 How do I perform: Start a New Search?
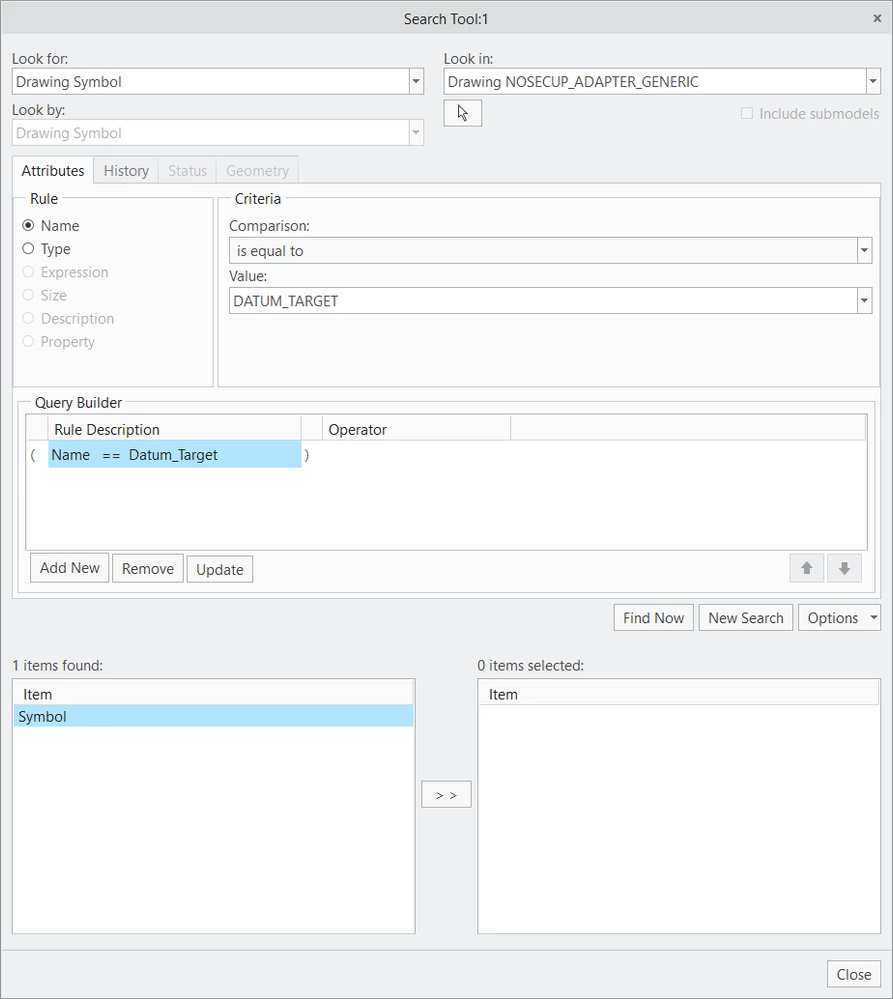[746, 617]
